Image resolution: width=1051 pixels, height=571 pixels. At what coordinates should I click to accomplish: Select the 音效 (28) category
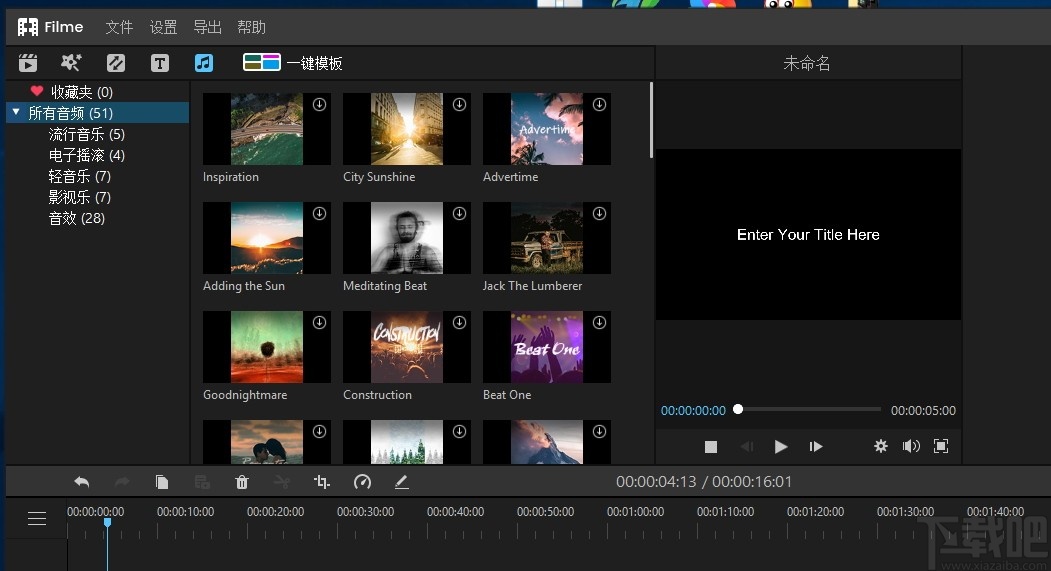pos(76,218)
